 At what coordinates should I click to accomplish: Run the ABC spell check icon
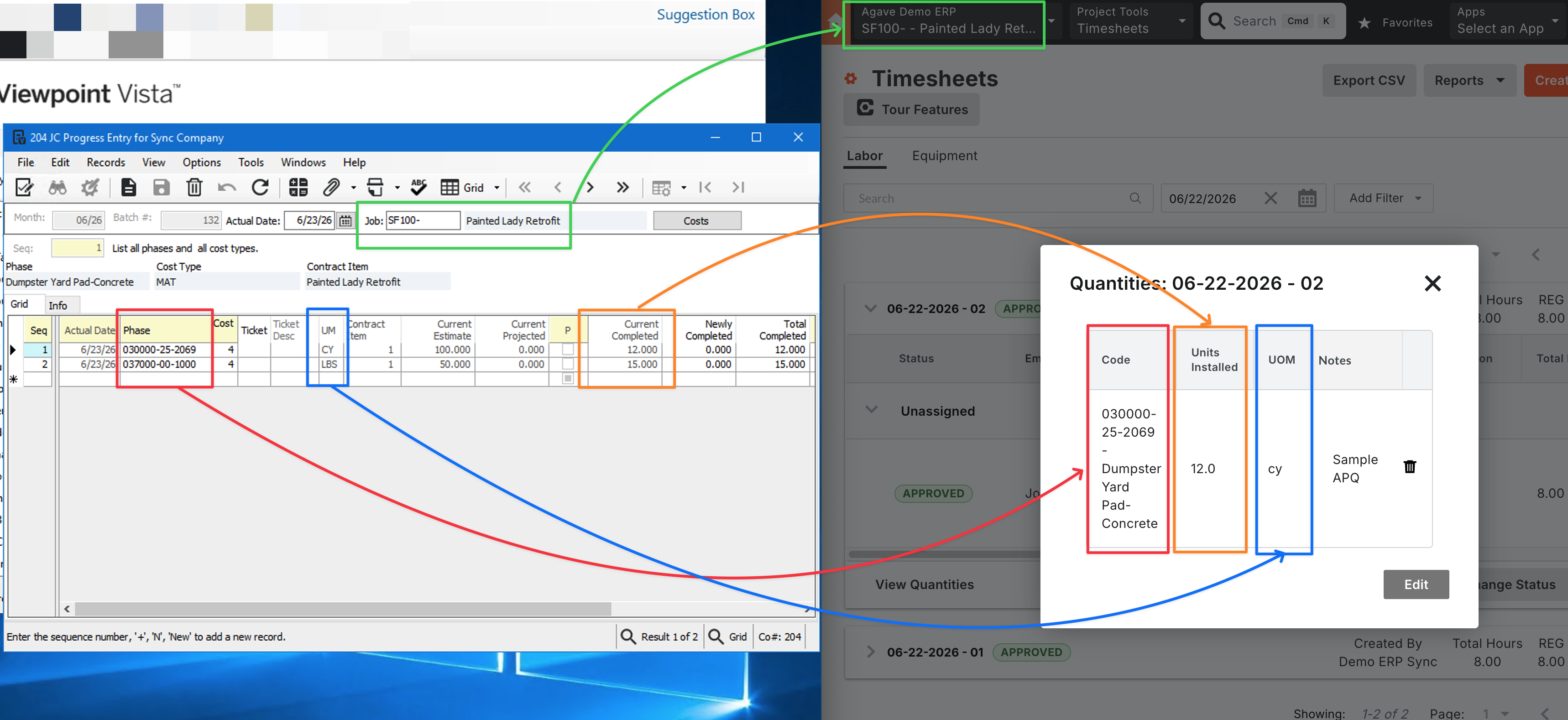418,187
